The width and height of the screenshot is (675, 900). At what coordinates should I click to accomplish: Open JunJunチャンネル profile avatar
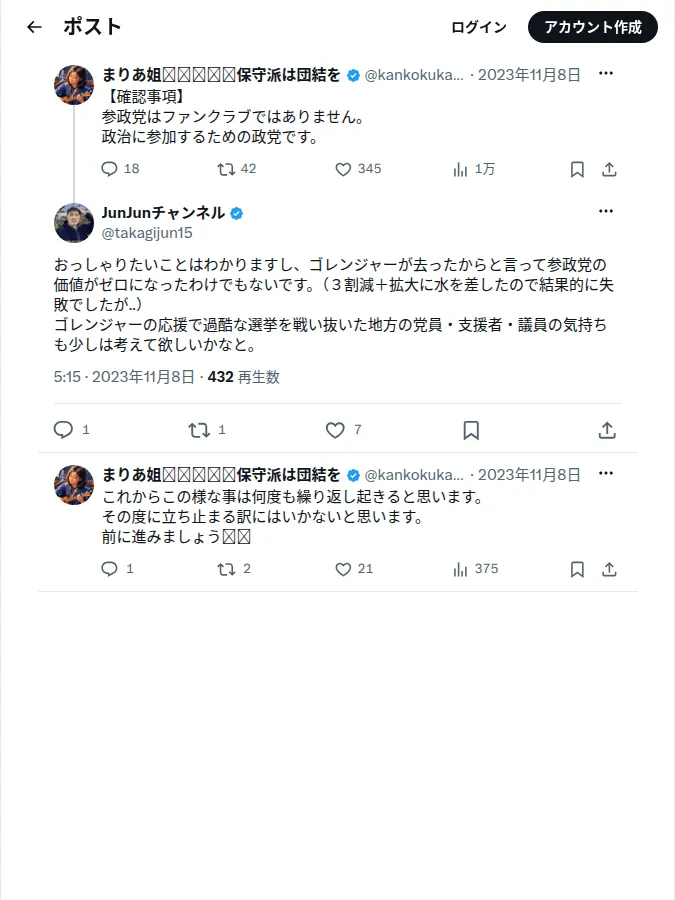[74, 223]
